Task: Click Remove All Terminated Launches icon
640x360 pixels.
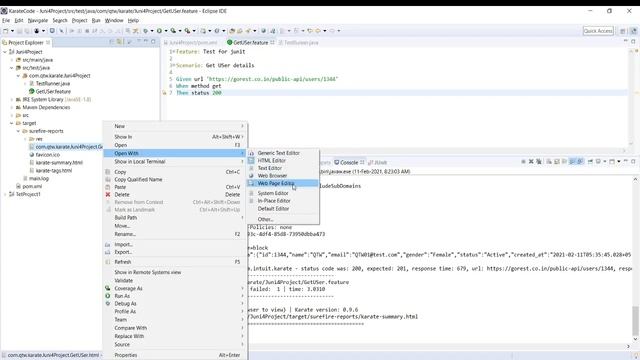Action: pos(539,162)
